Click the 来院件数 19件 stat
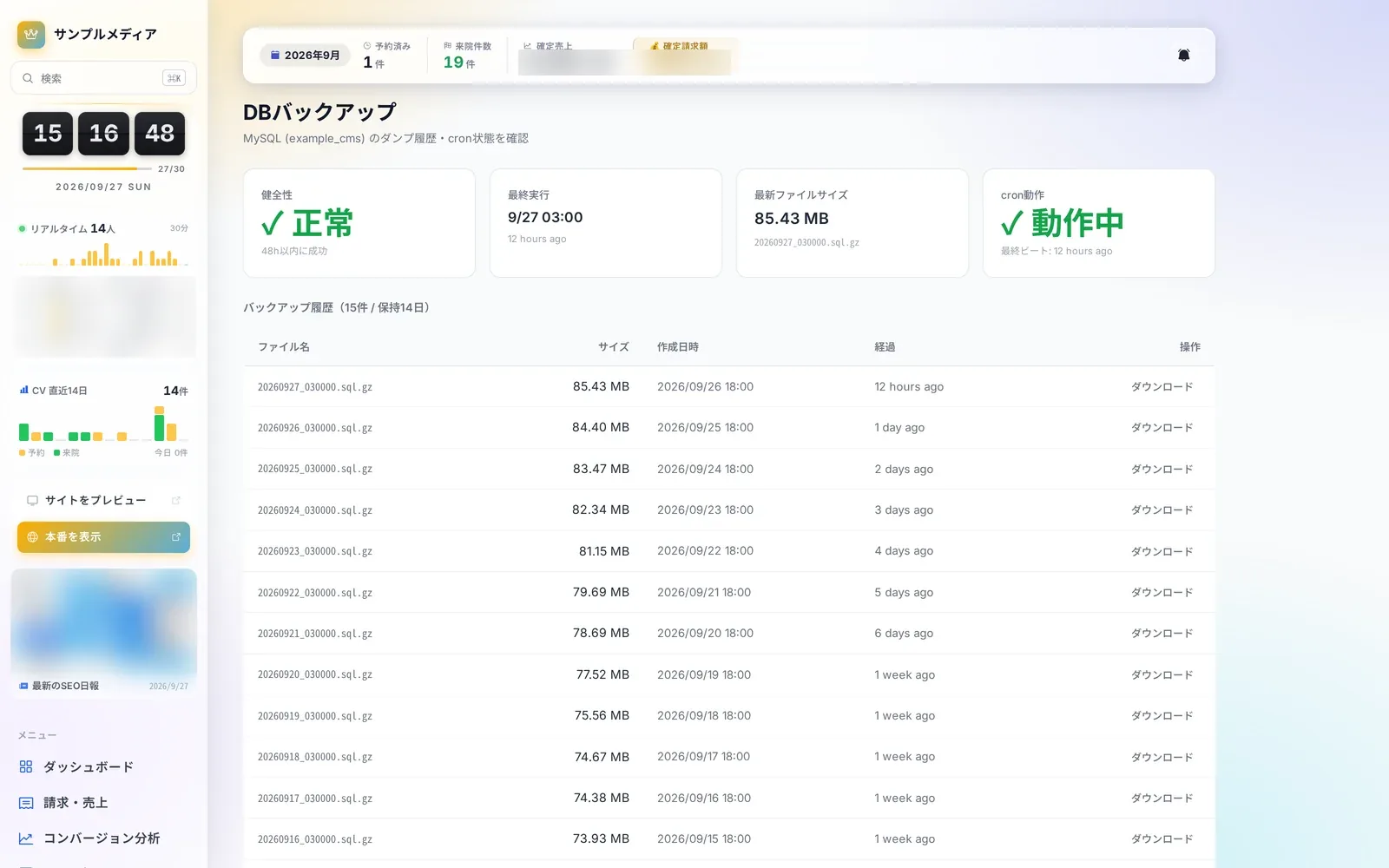This screenshot has width=1389, height=868. pyautogui.click(x=467, y=55)
